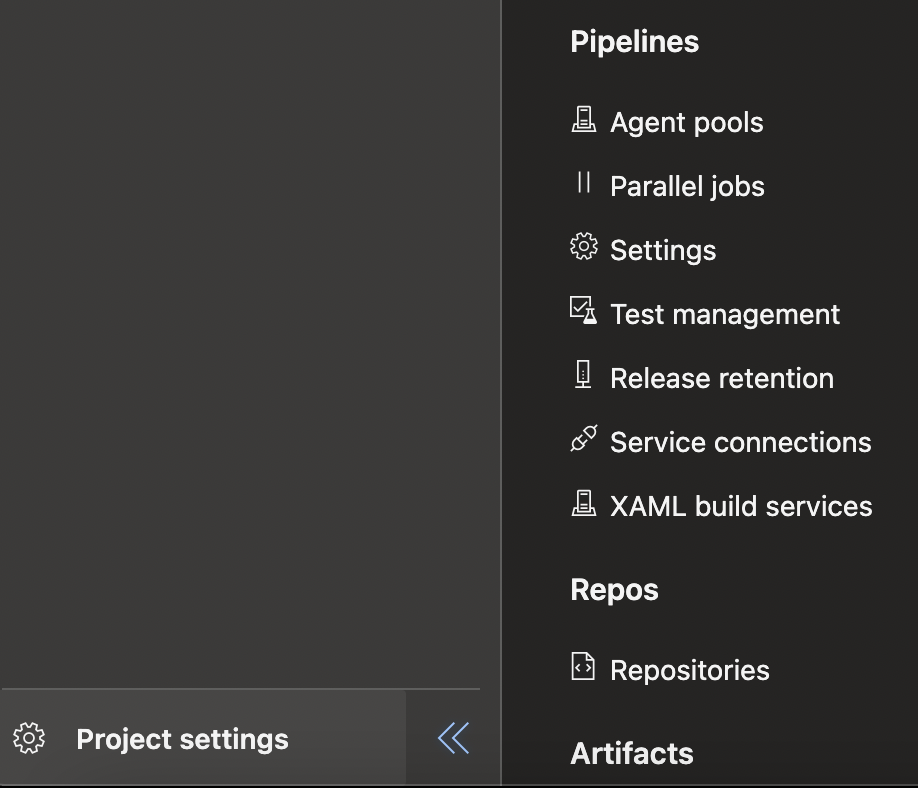Open Repositories under Repos

tap(689, 671)
